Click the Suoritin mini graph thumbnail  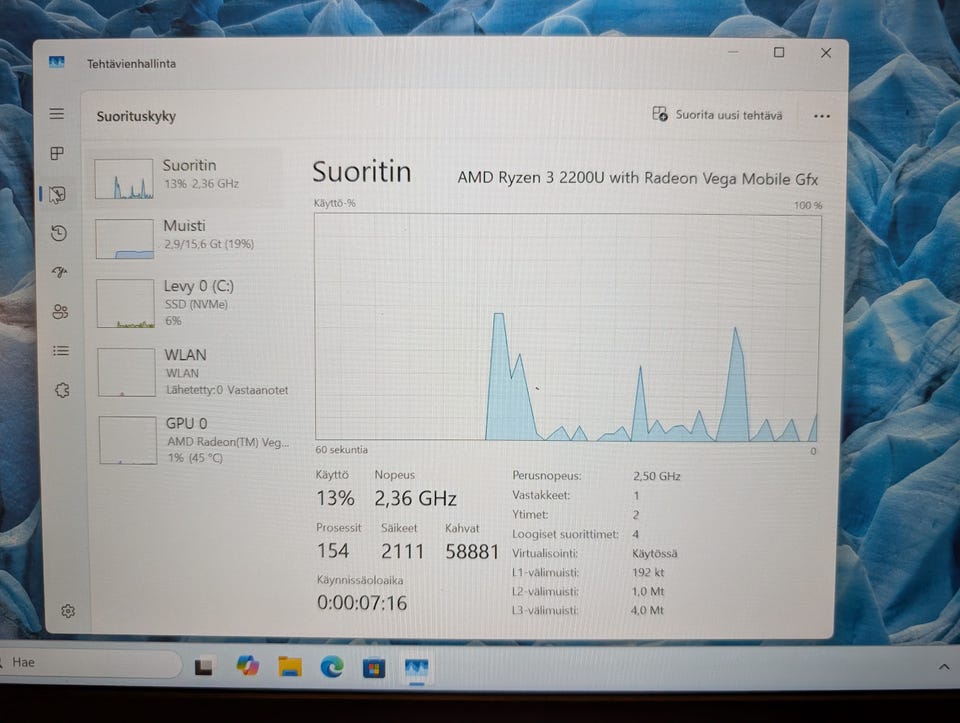[124, 179]
